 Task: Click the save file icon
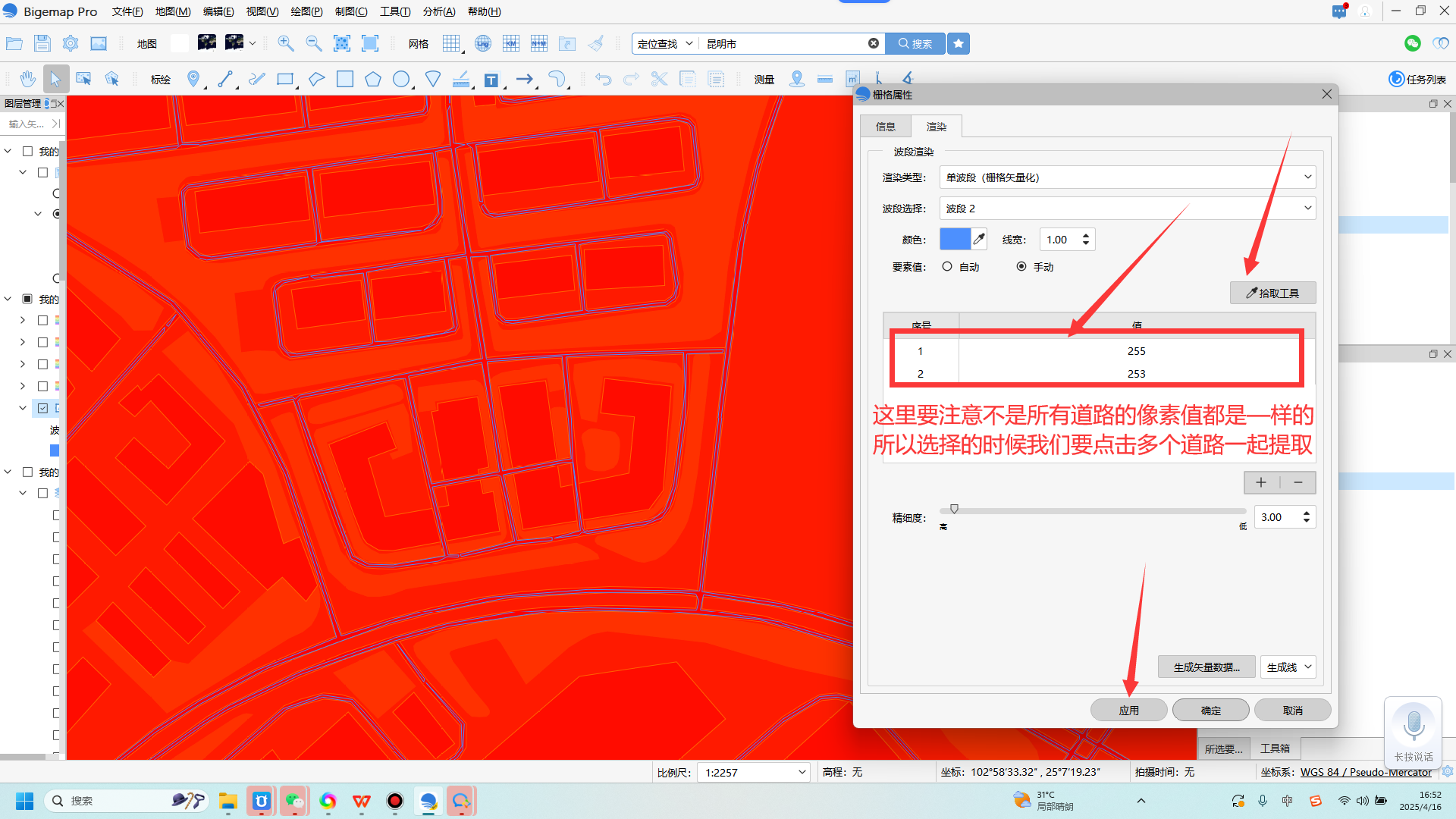(42, 44)
